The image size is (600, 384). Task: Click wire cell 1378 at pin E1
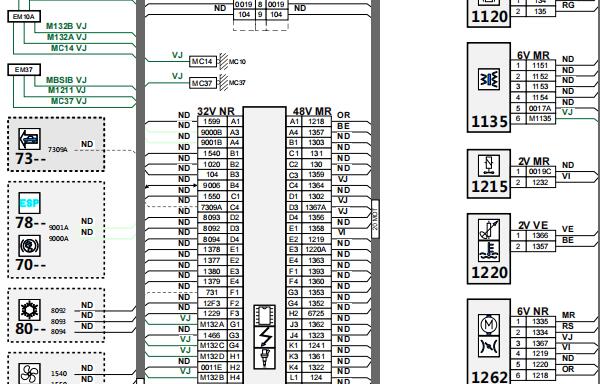click(x=212, y=249)
